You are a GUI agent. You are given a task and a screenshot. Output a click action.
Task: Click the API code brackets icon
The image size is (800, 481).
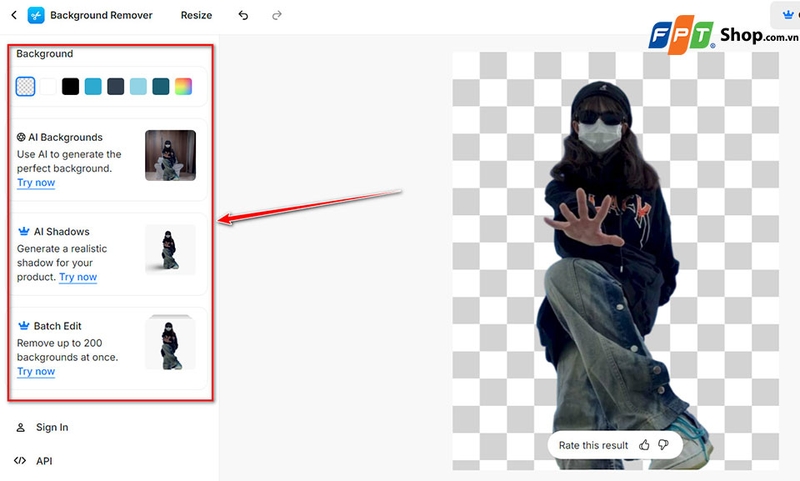click(20, 461)
